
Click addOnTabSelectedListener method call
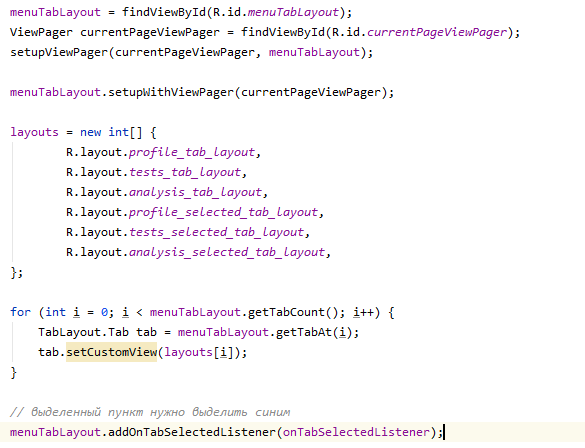click(x=192, y=432)
